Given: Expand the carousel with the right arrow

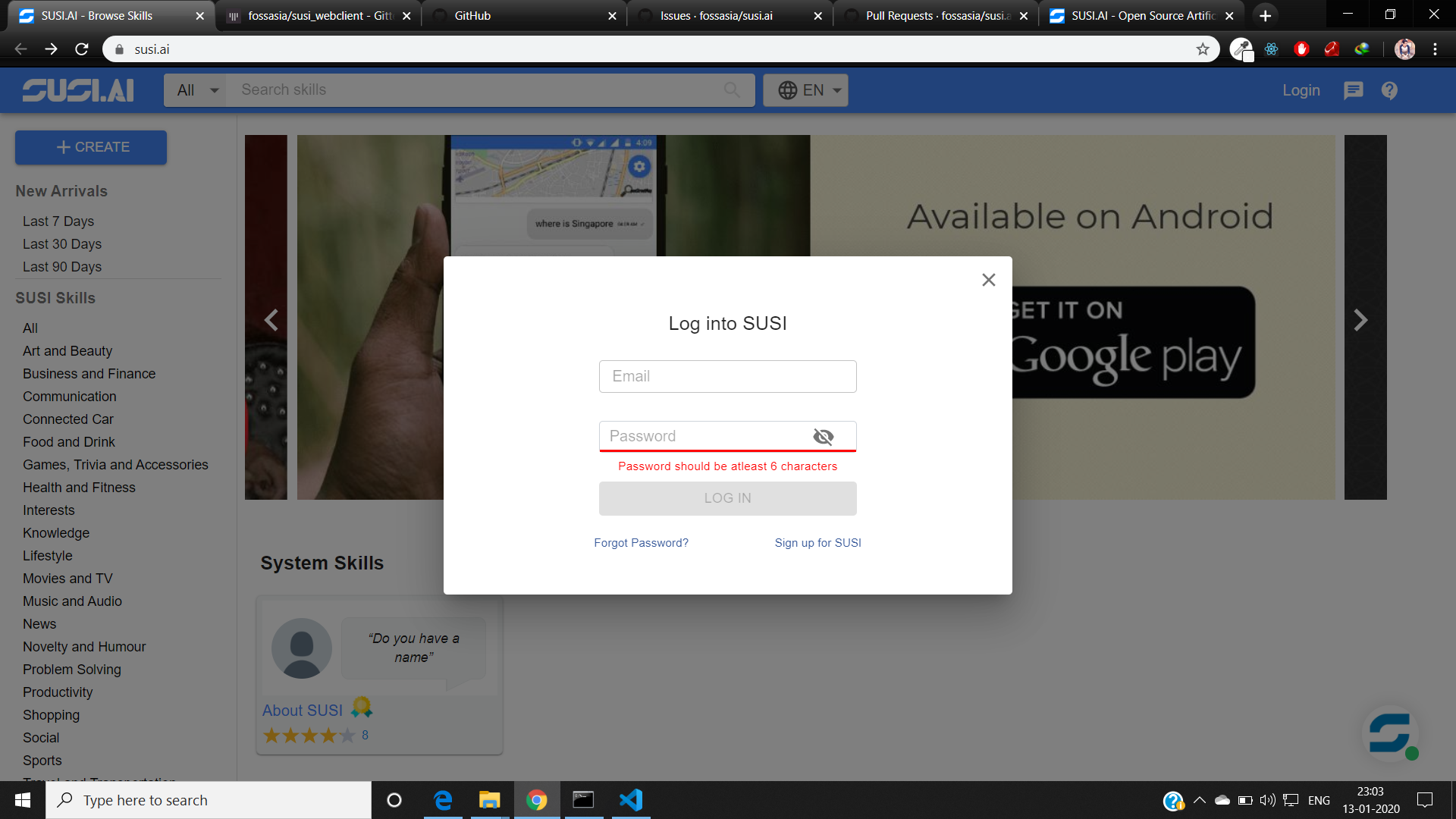Looking at the screenshot, I should pyautogui.click(x=1361, y=319).
